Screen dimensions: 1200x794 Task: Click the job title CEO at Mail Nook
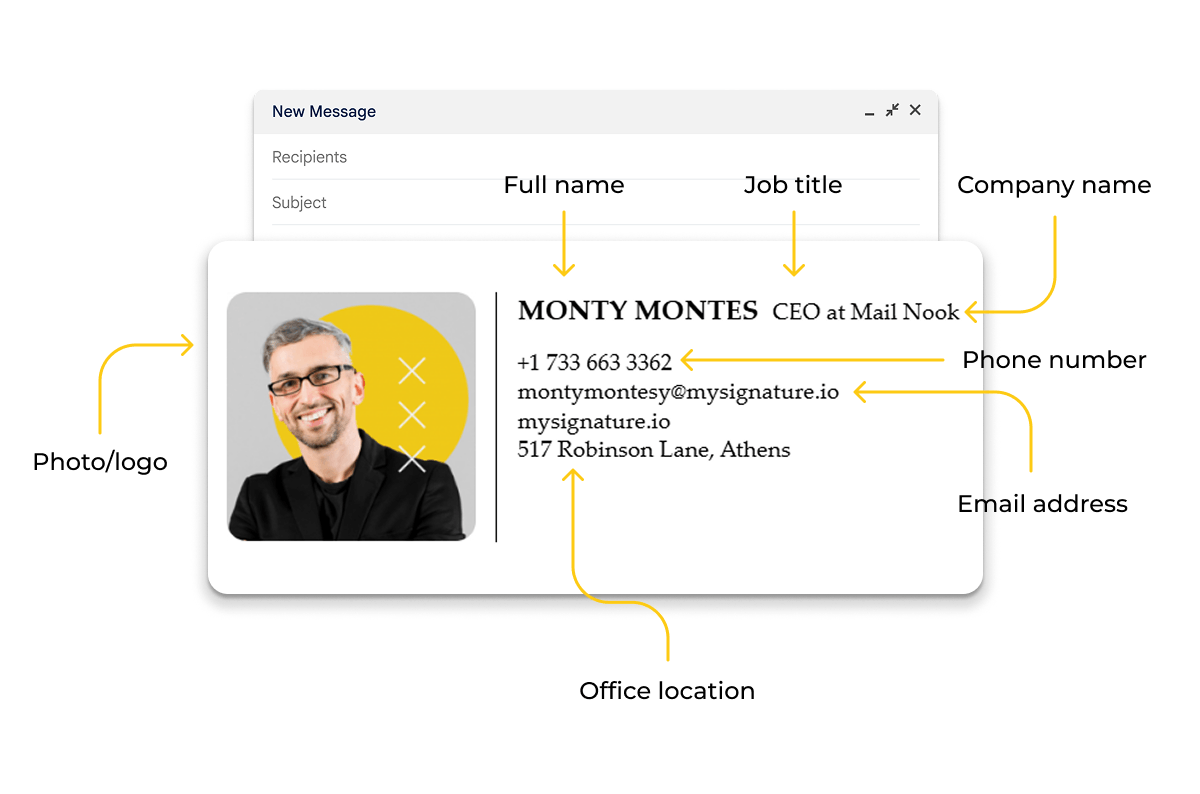864,312
